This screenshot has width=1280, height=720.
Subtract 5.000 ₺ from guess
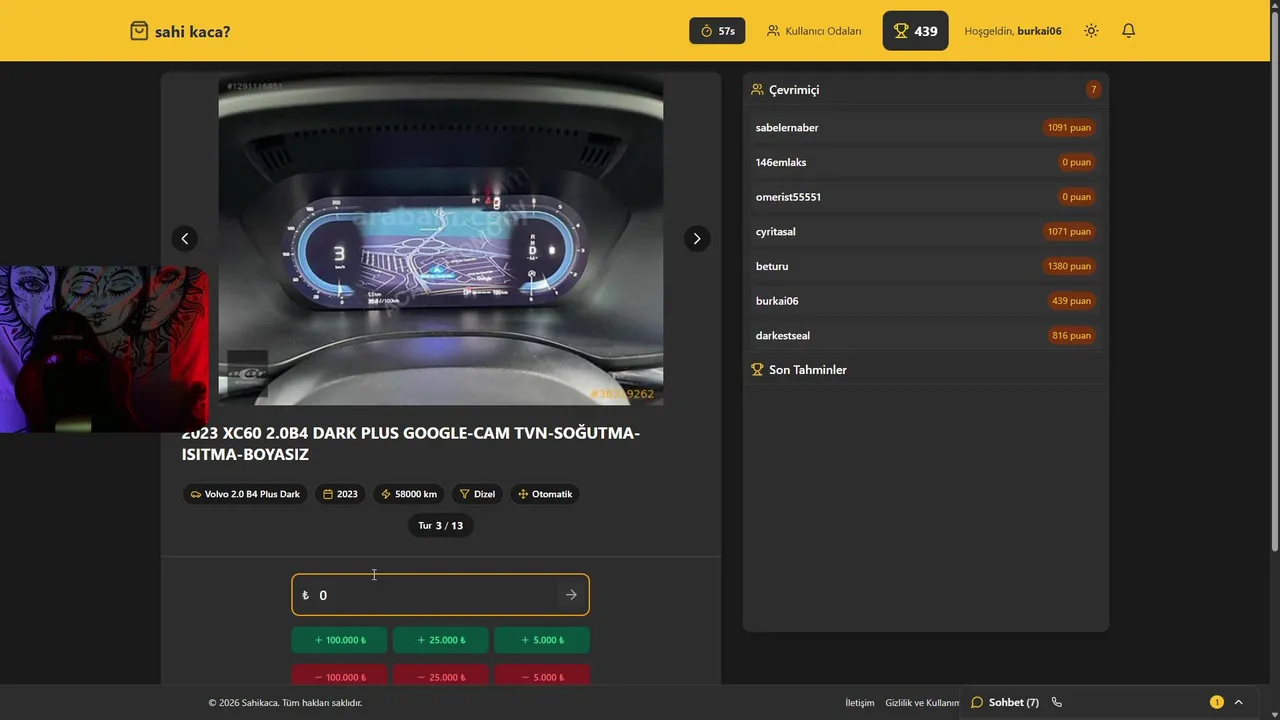542,676
